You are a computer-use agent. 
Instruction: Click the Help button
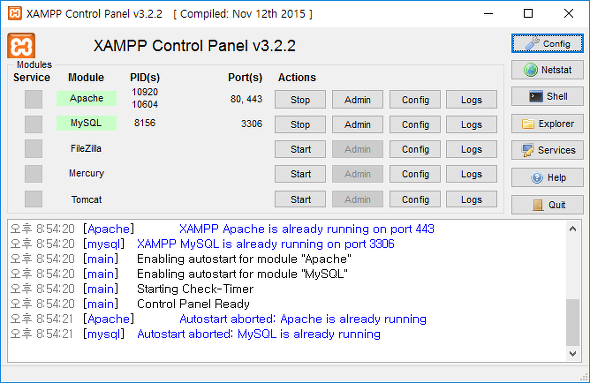547,177
